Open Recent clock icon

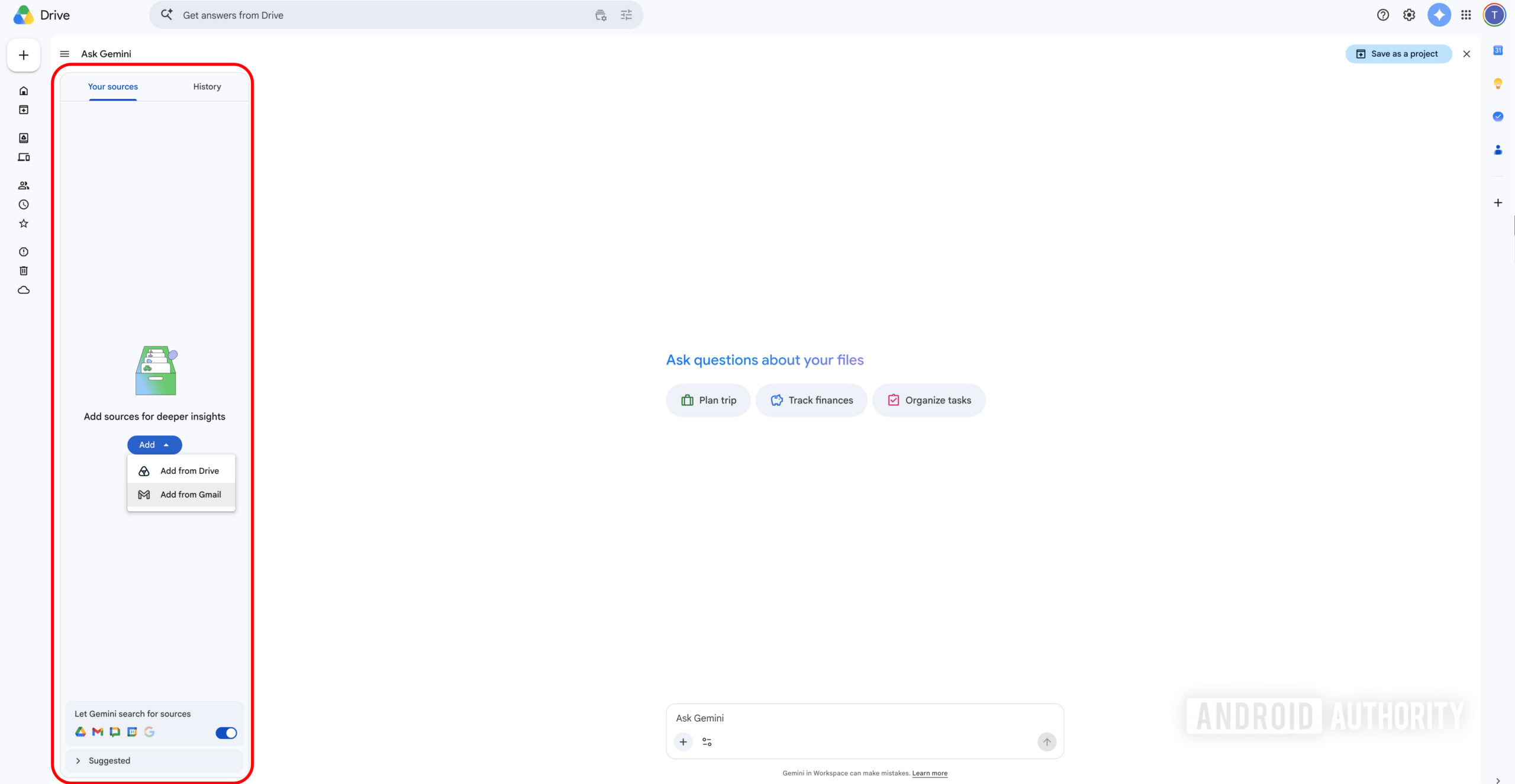pos(24,205)
